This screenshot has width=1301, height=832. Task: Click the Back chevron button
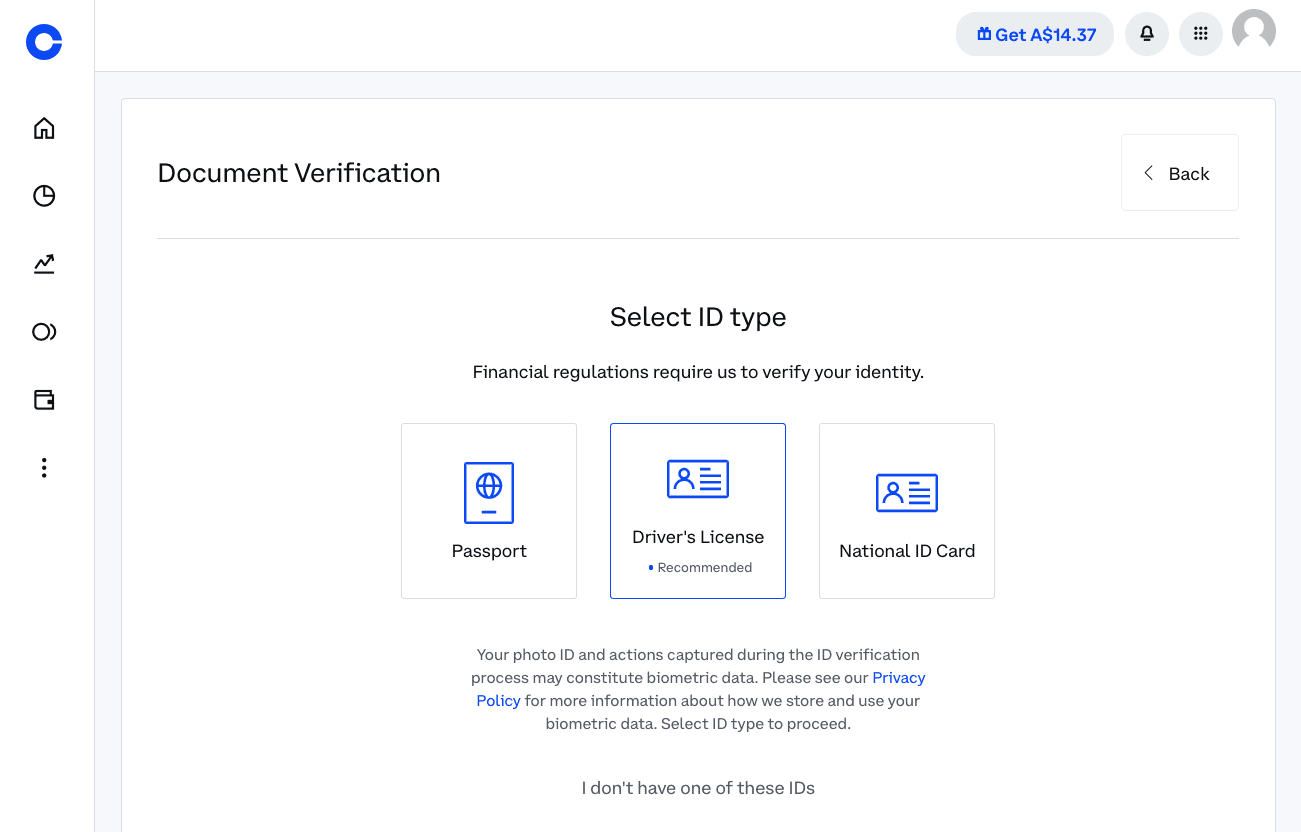(1148, 172)
